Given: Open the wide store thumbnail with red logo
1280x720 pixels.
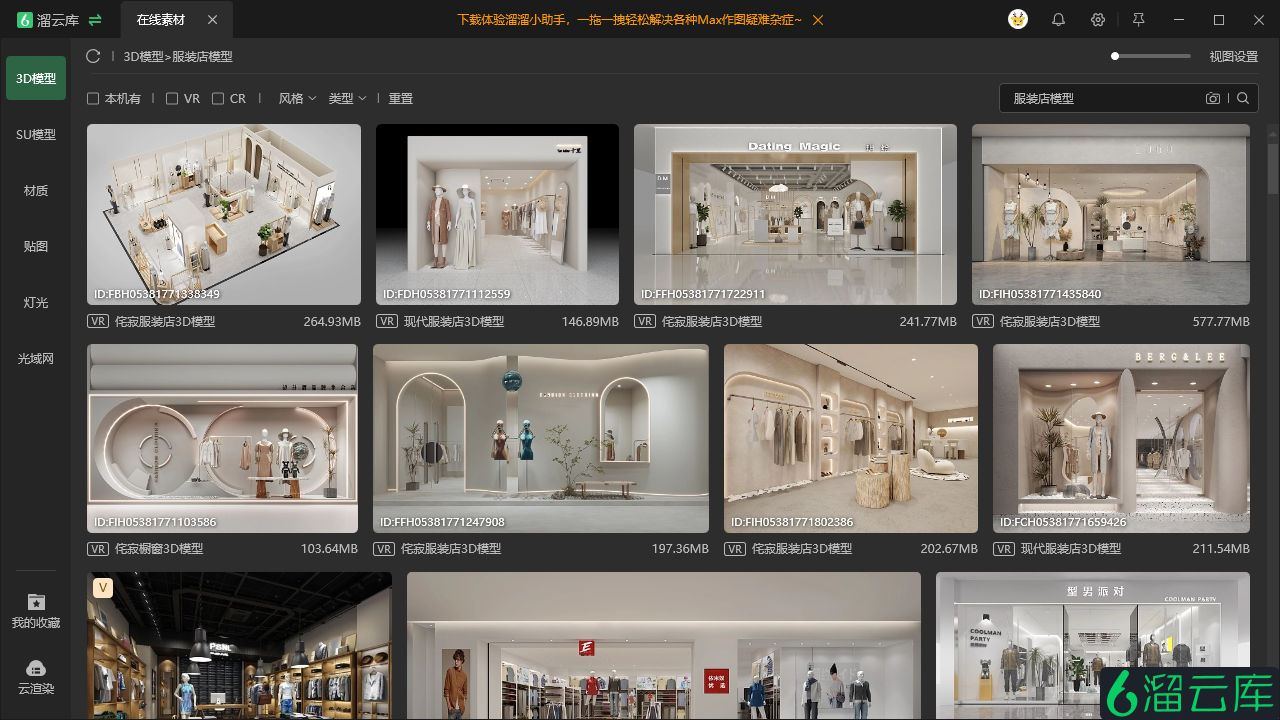Looking at the screenshot, I should 664,646.
